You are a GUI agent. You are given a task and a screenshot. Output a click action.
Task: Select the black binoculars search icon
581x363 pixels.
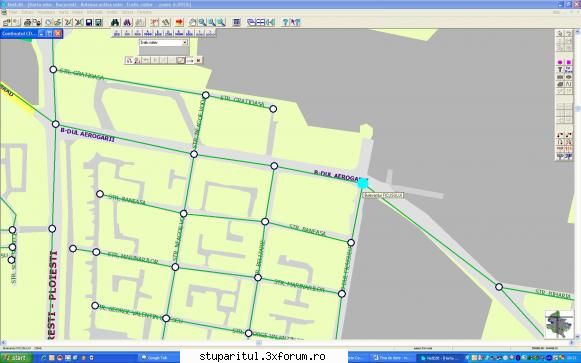pos(115,22)
